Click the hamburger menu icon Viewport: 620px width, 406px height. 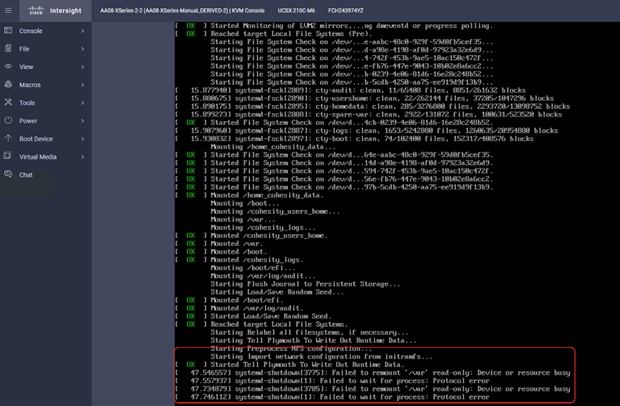click(8, 11)
